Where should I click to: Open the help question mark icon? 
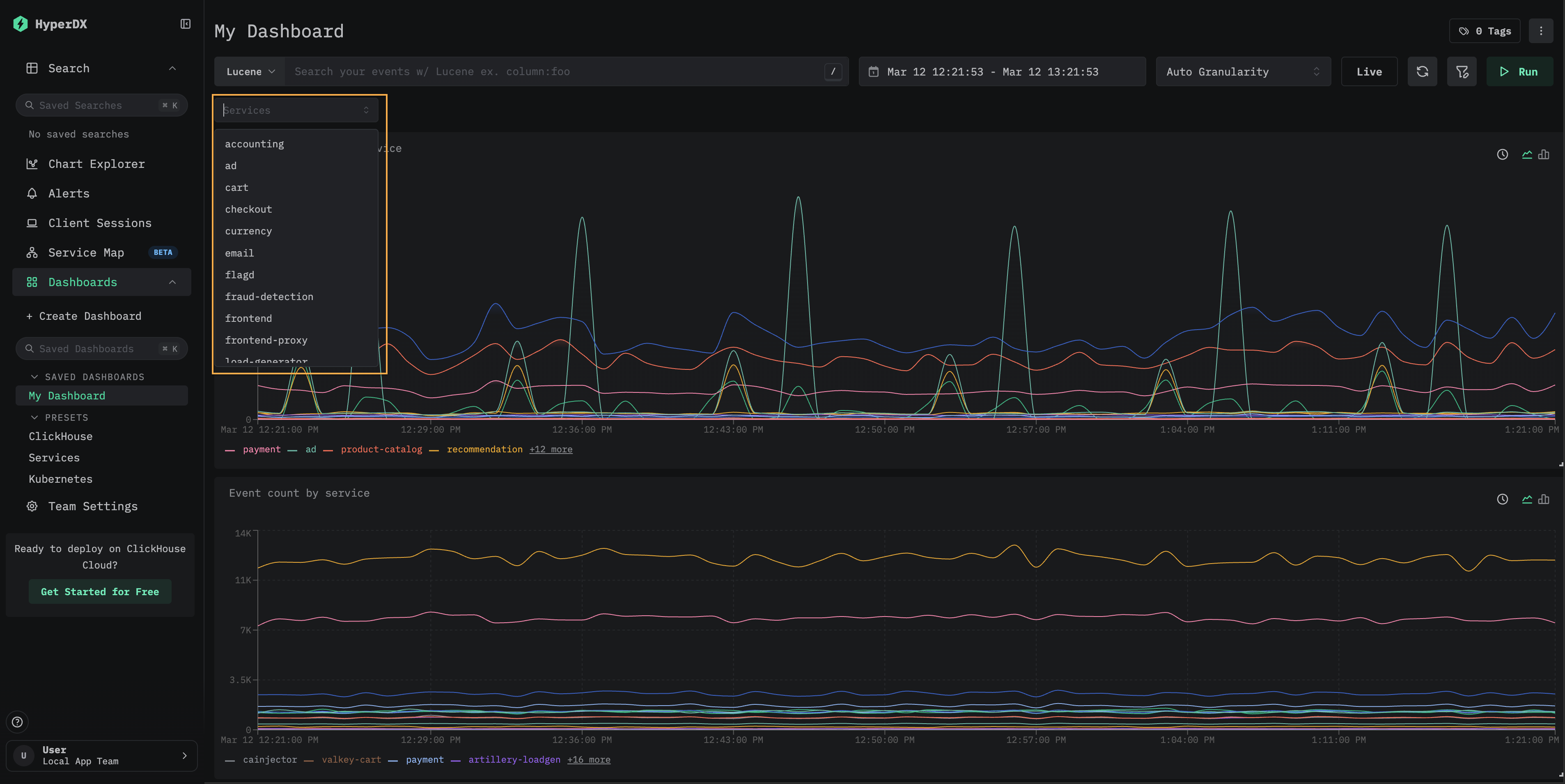click(x=18, y=722)
